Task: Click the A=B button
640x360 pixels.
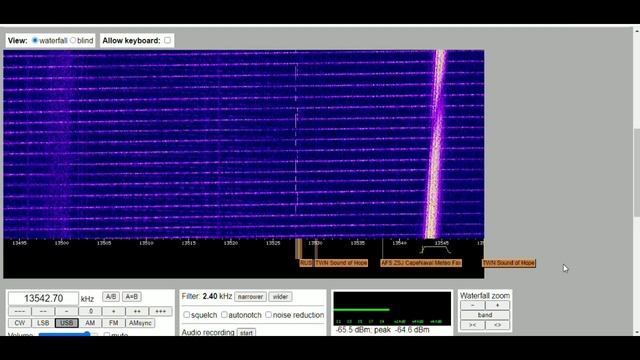Action: [x=131, y=297]
